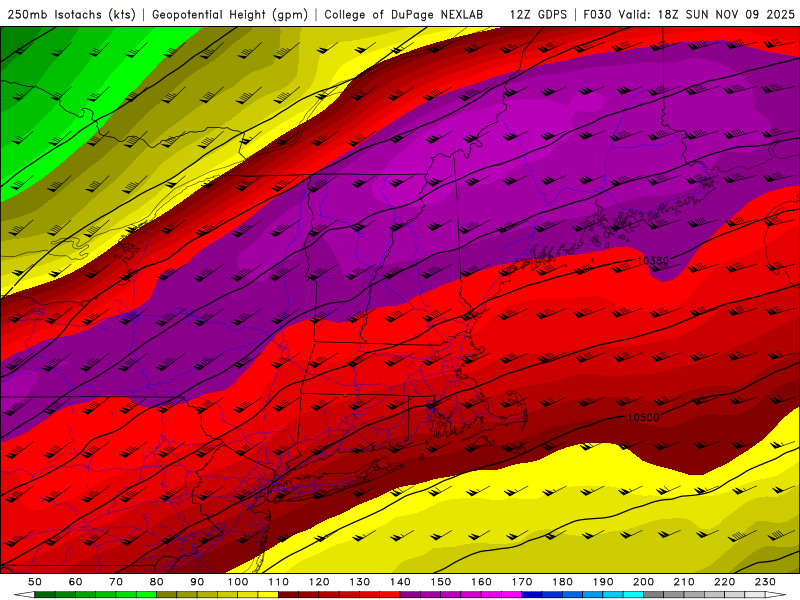Select the magenta swatch just before 170

point(511,595)
